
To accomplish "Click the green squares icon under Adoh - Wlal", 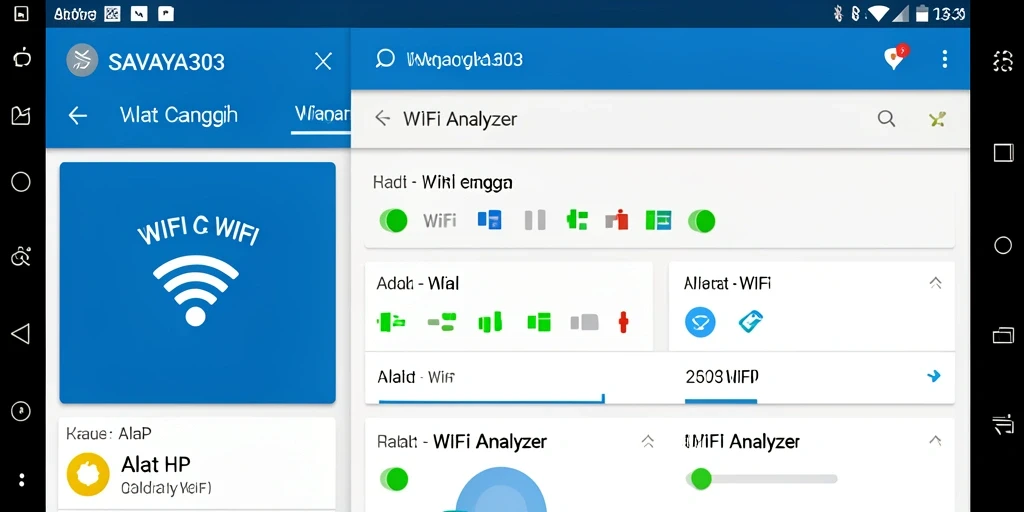I will click(539, 321).
